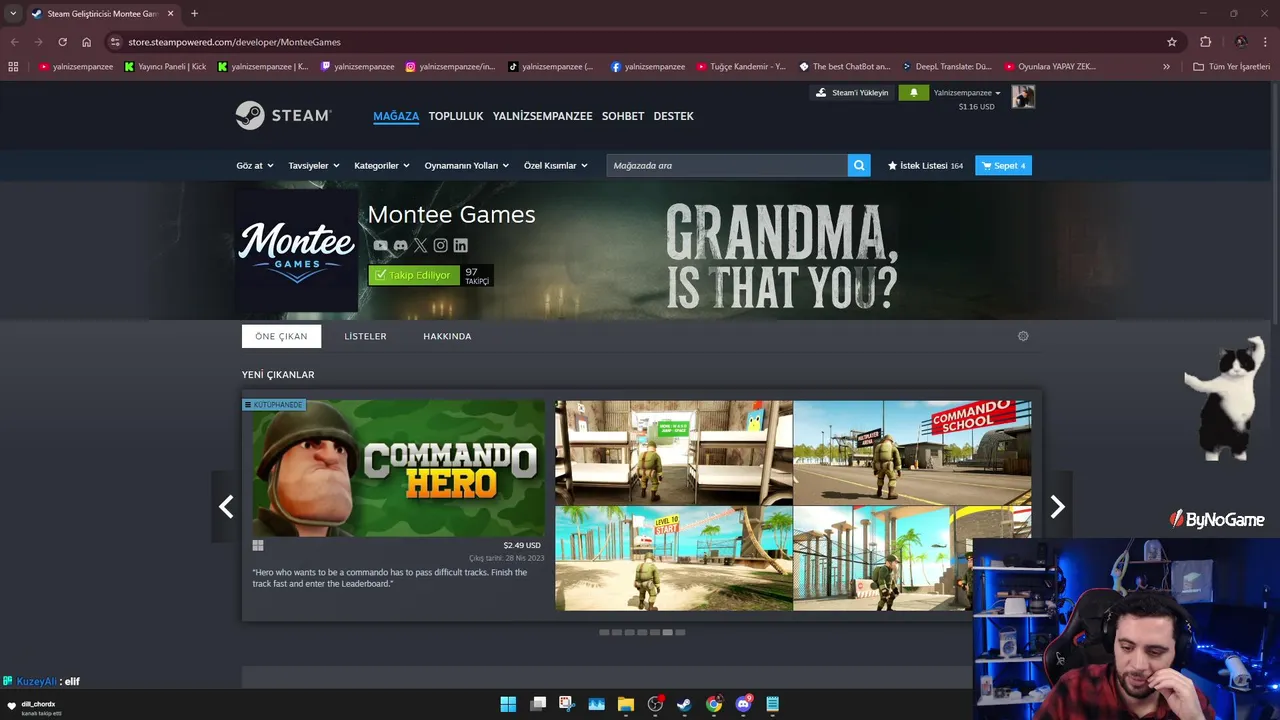Open the user profile avatar
Viewport: 1280px width, 720px height.
(1022, 97)
